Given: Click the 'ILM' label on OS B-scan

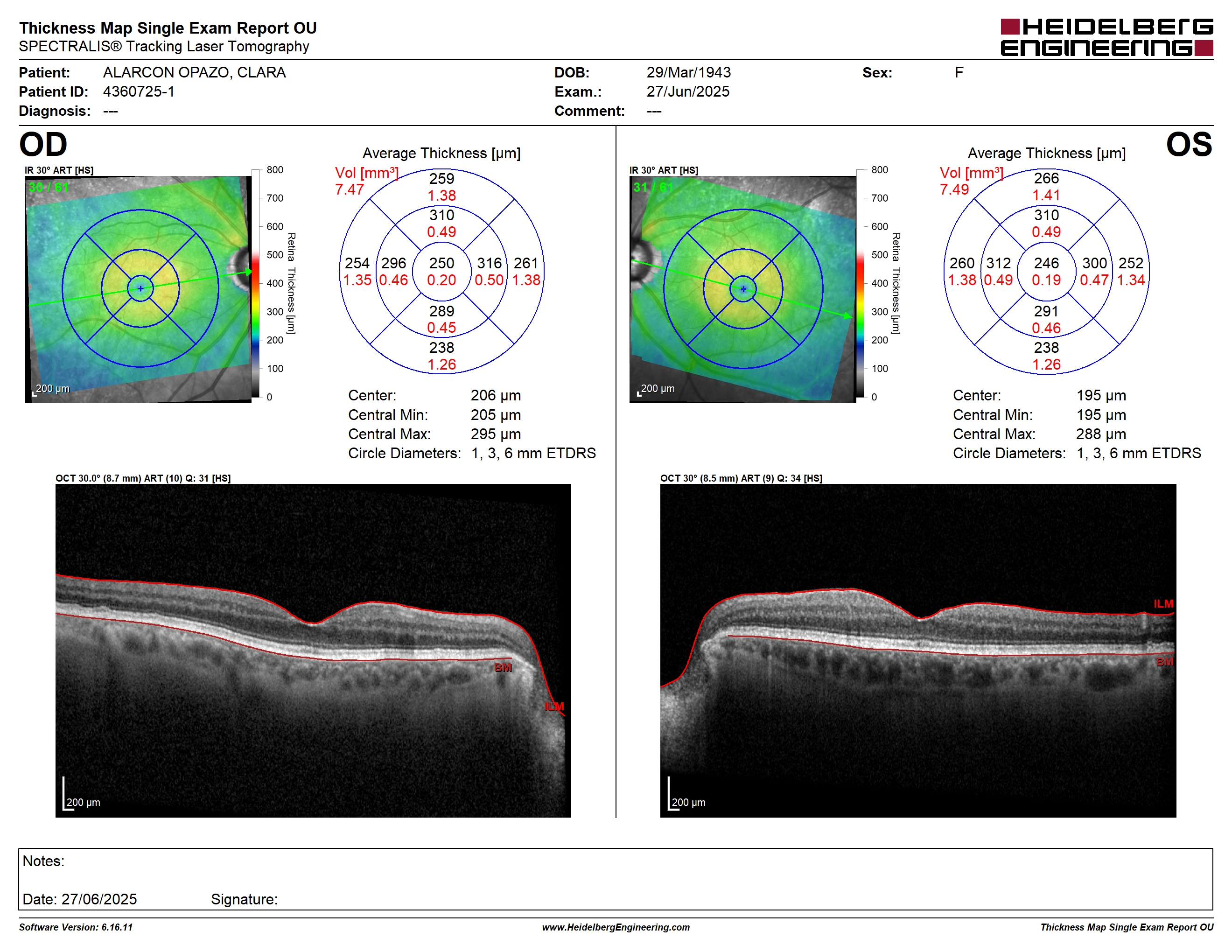Looking at the screenshot, I should [x=1163, y=604].
